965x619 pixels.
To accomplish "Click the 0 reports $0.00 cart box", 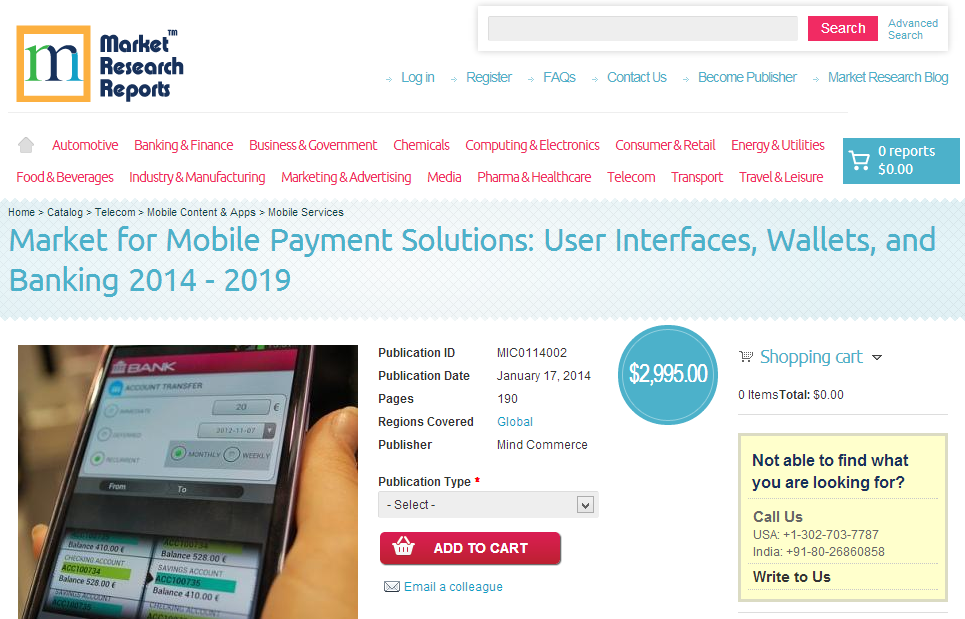I will point(901,161).
